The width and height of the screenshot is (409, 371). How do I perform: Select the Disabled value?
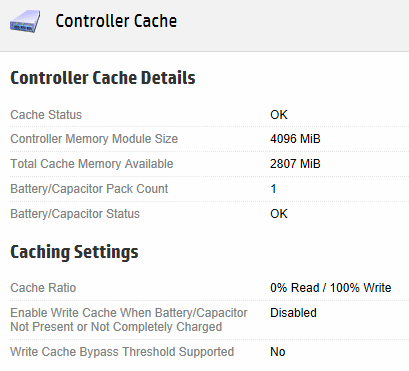pyautogui.click(x=293, y=313)
